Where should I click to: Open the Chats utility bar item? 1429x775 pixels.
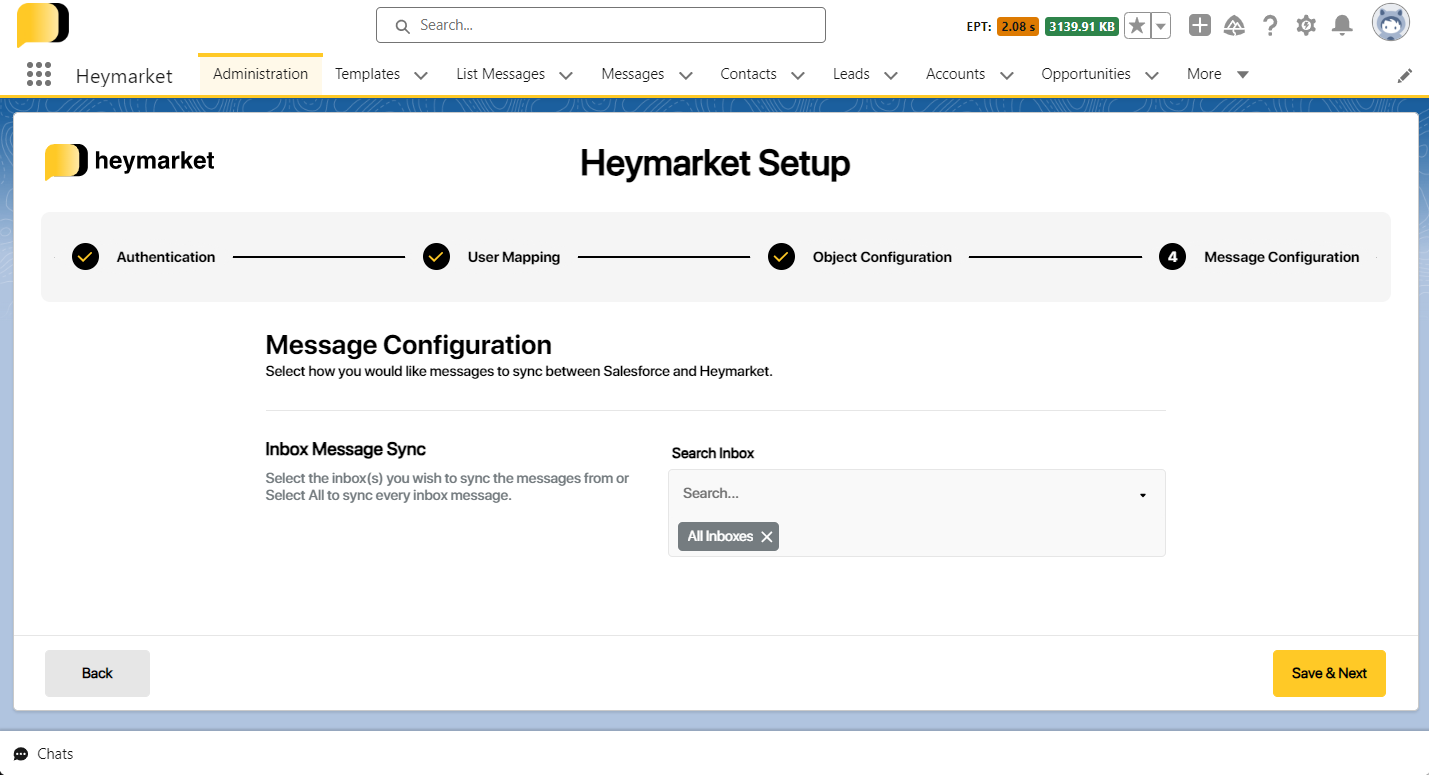coord(44,754)
